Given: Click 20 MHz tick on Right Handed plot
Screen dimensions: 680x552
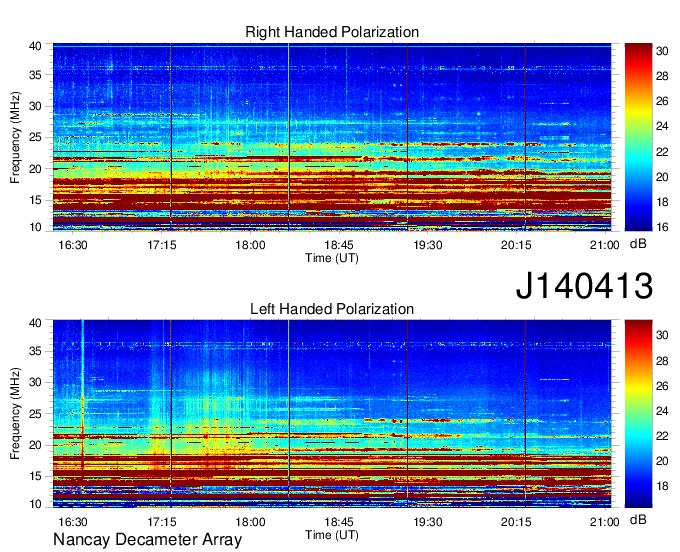Looking at the screenshot, I should pyautogui.click(x=35, y=169).
